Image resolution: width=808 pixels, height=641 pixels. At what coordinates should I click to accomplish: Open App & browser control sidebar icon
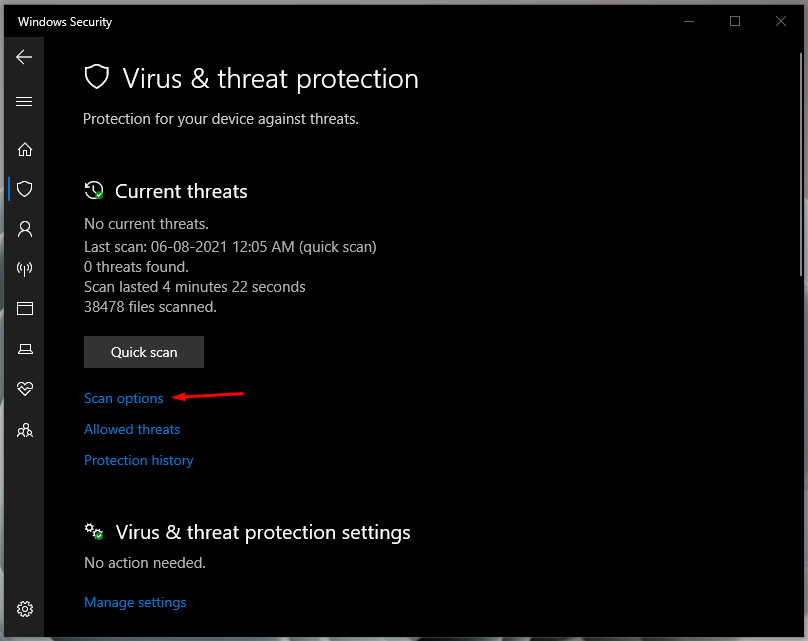(25, 308)
